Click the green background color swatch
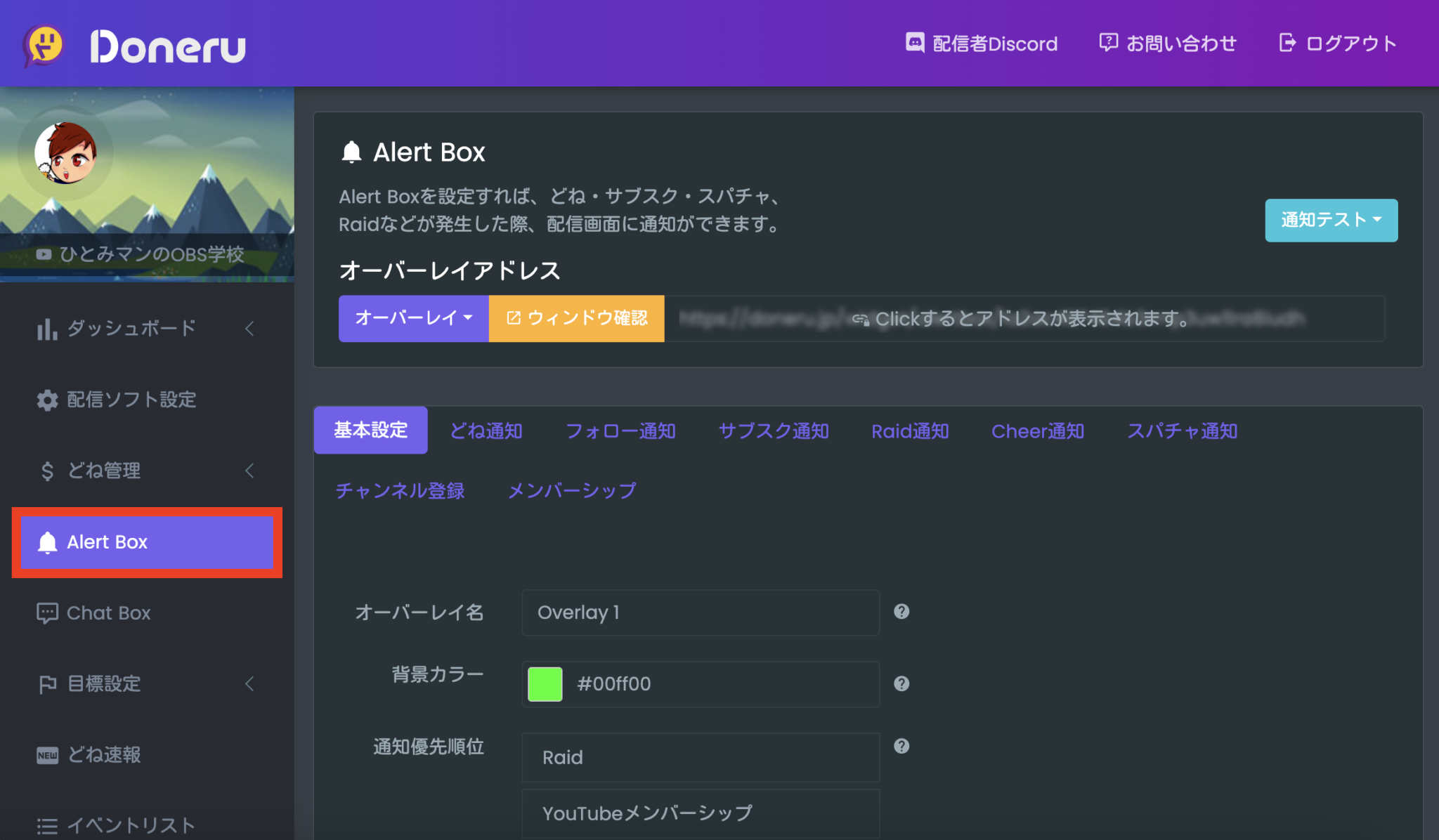1439x840 pixels. click(x=545, y=684)
